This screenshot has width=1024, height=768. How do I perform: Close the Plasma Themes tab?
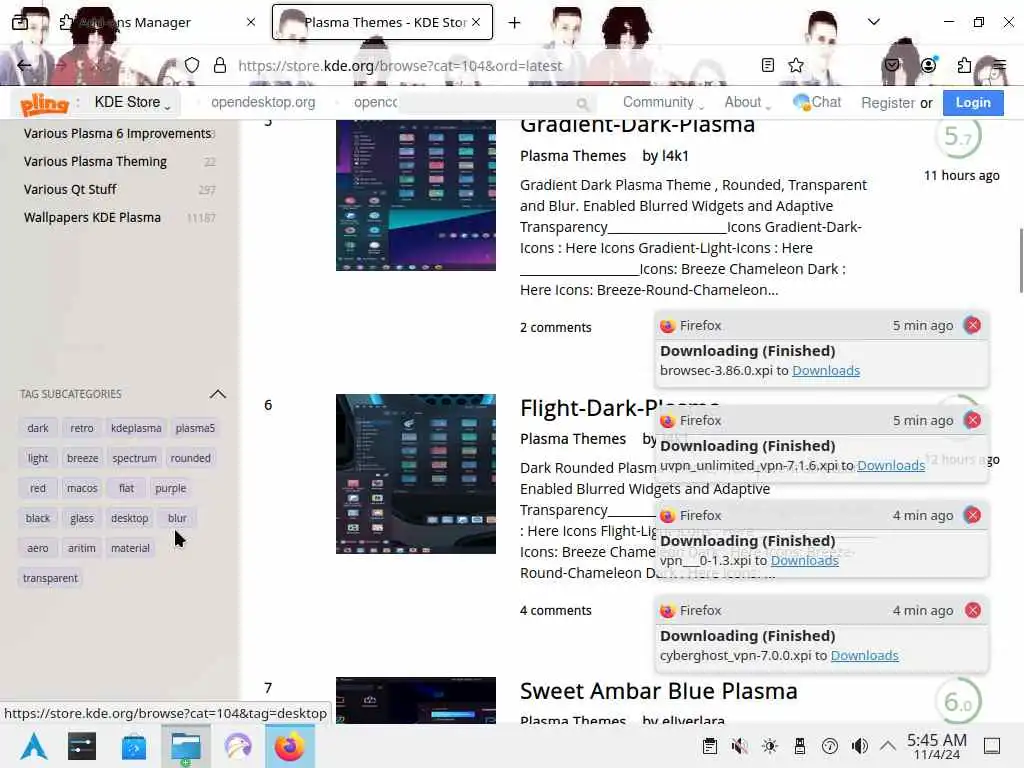(476, 22)
